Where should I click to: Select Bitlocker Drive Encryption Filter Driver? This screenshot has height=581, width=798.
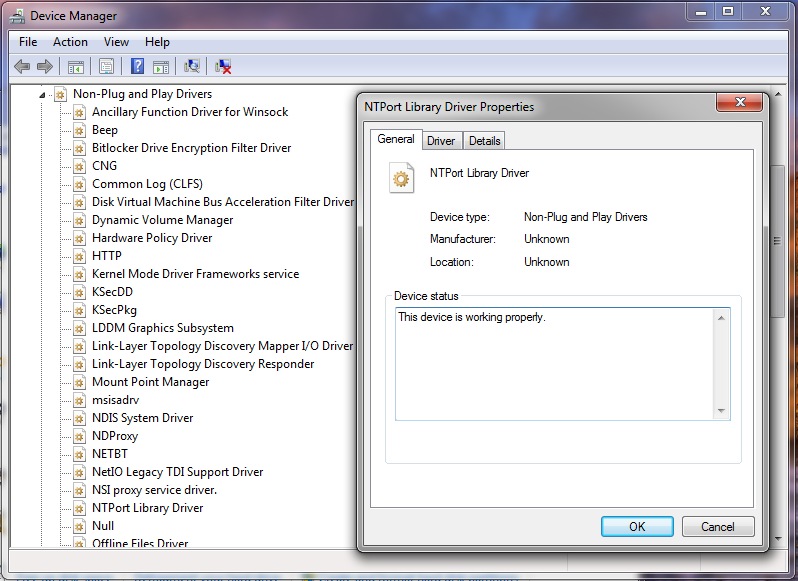pos(191,148)
